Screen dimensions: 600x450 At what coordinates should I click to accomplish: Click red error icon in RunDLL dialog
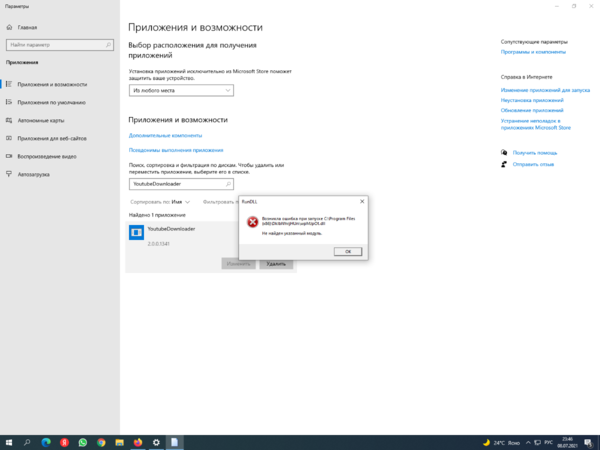(x=253, y=222)
